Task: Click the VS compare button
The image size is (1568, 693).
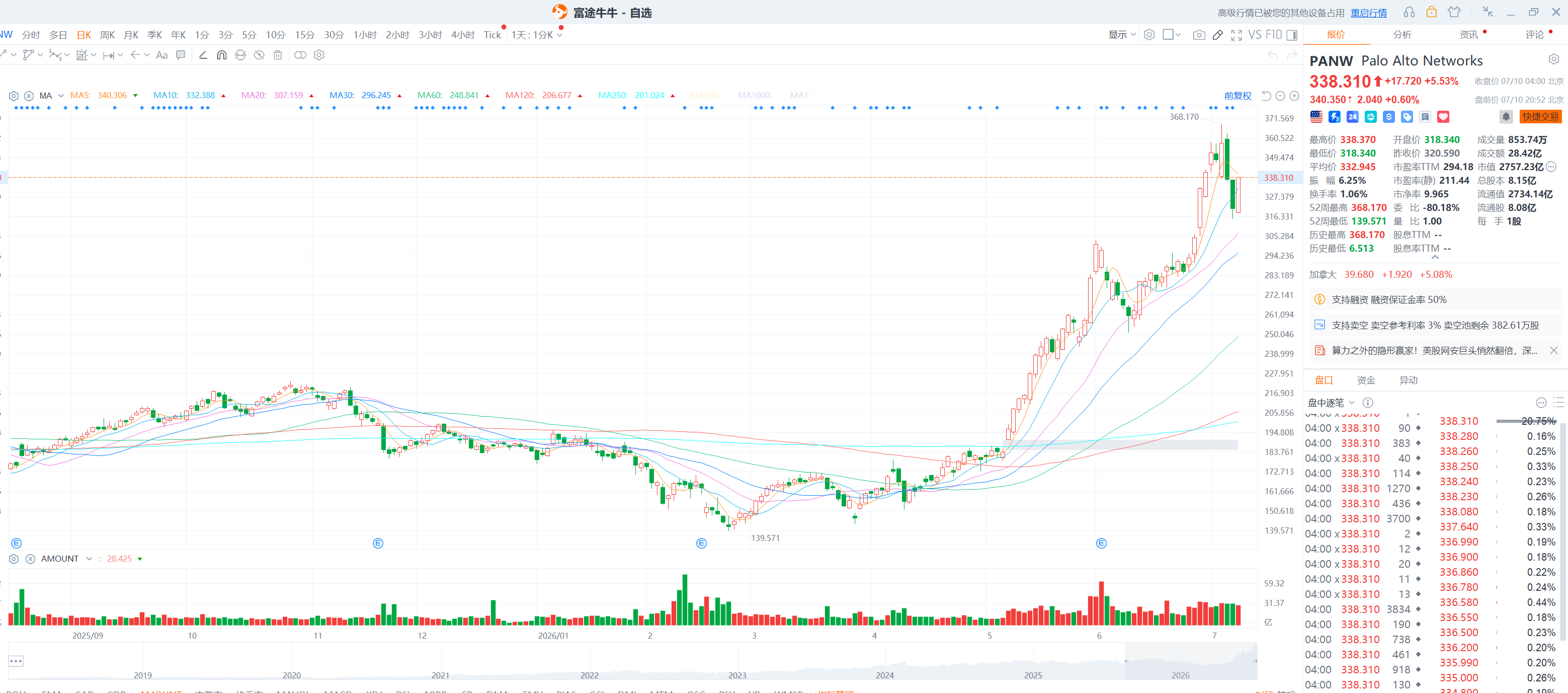Action: (x=1255, y=35)
